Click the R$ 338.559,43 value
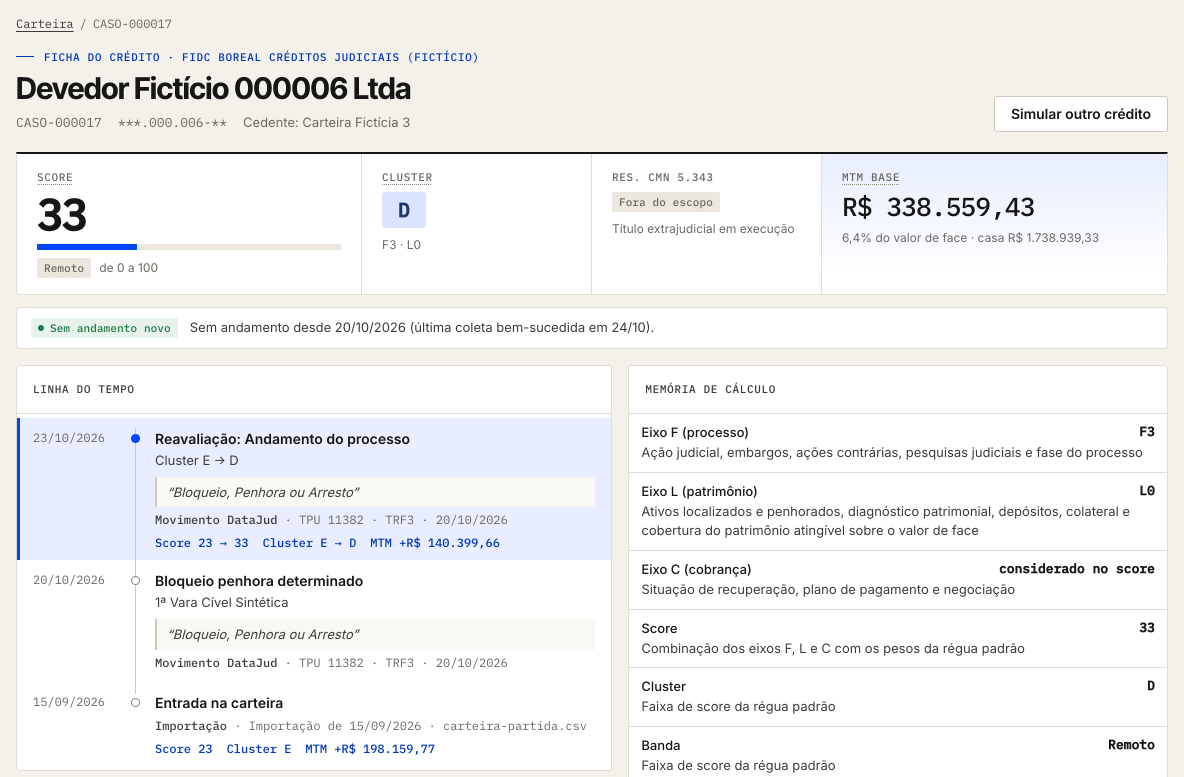1184x777 pixels. (x=939, y=207)
